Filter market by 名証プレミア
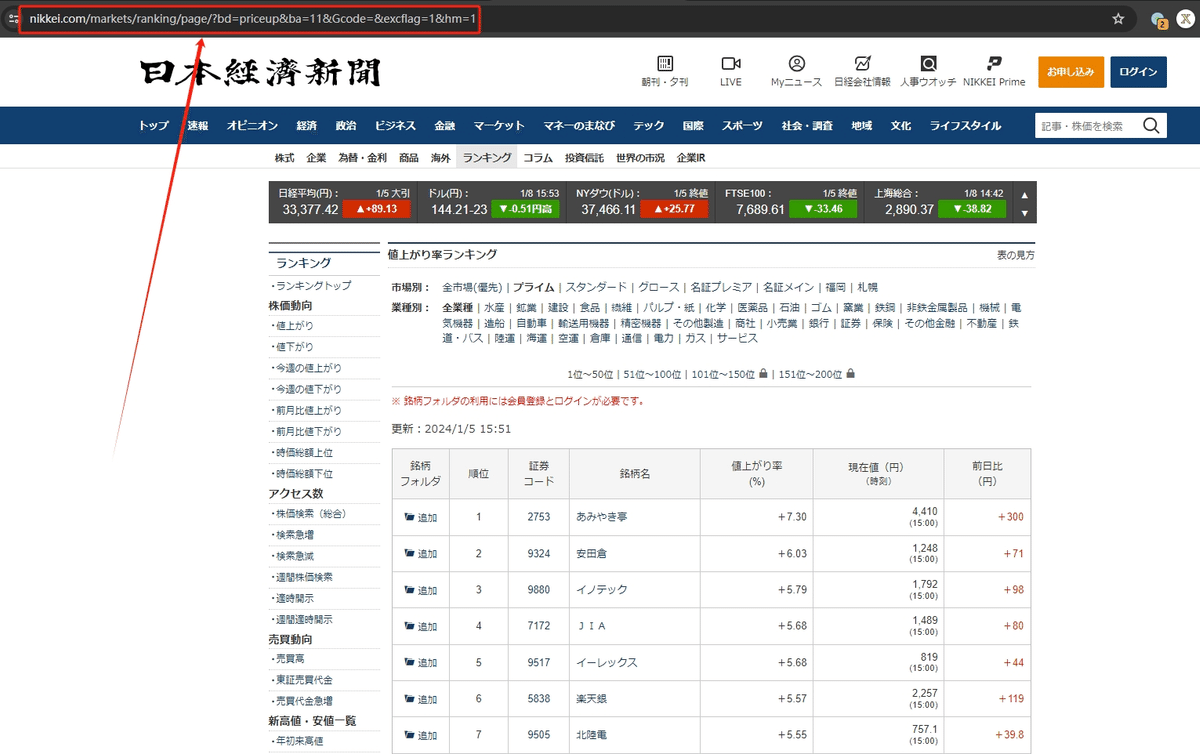 coord(720,287)
